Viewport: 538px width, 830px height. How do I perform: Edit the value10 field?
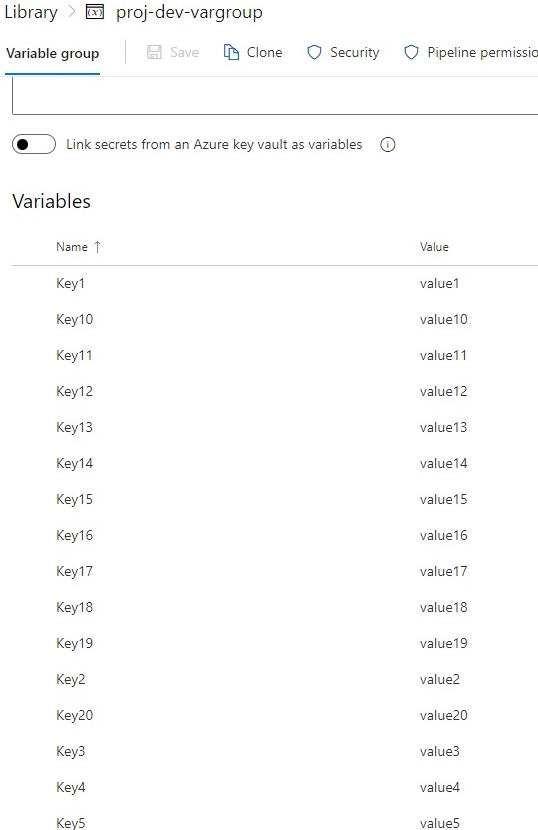444,319
